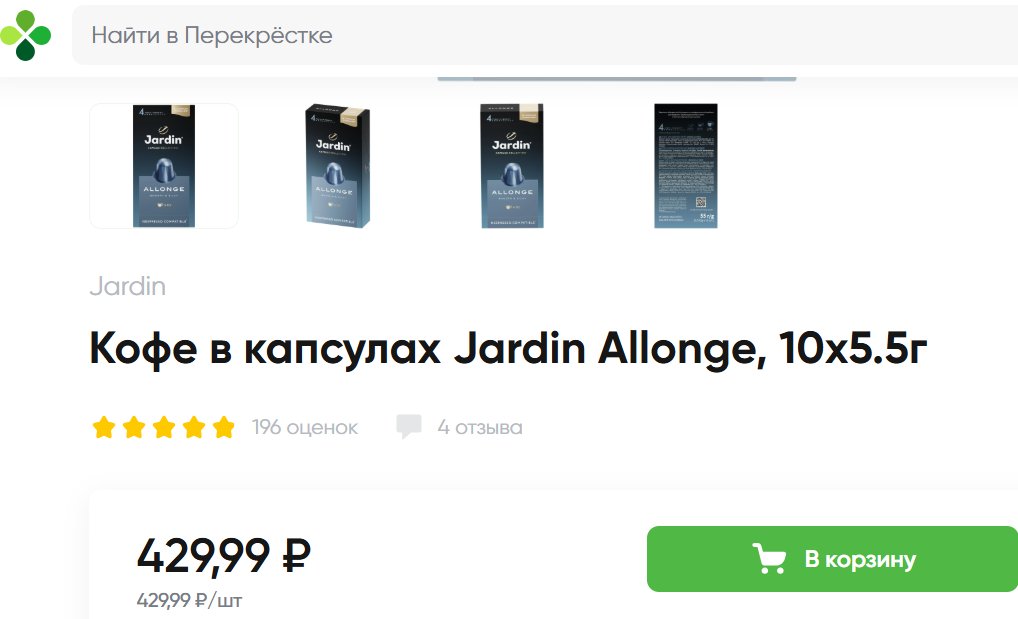
Task: Open the '196 оценок' ratings link
Action: pyautogui.click(x=305, y=427)
